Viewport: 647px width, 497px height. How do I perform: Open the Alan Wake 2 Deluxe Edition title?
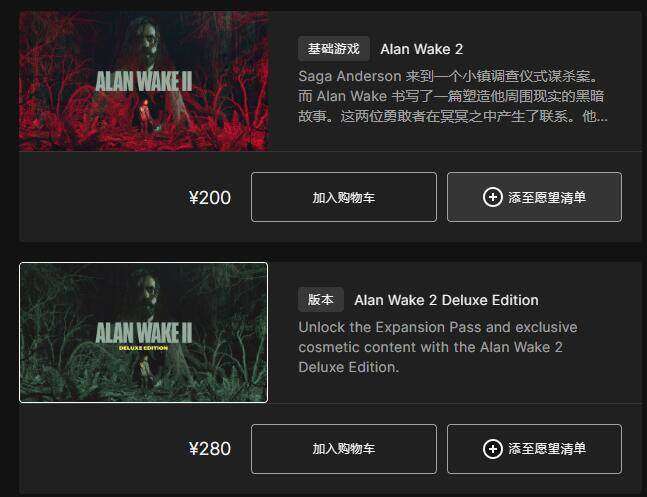coord(446,300)
